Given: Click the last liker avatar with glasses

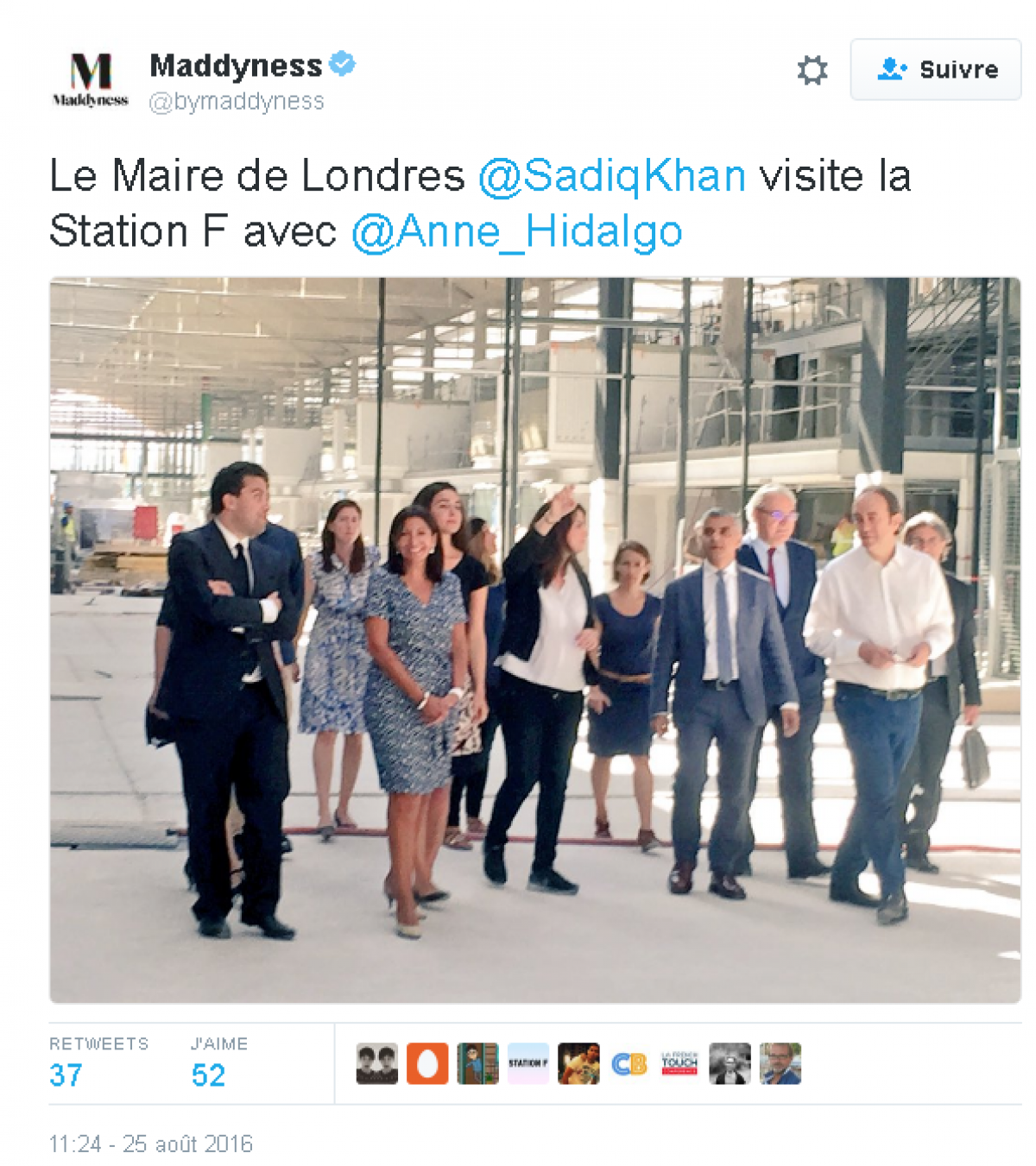Looking at the screenshot, I should (780, 1063).
